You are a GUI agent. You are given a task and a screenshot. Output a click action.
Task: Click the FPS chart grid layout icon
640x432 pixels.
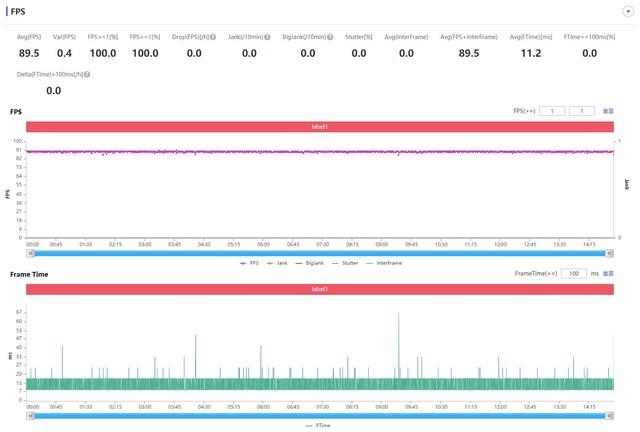point(608,111)
